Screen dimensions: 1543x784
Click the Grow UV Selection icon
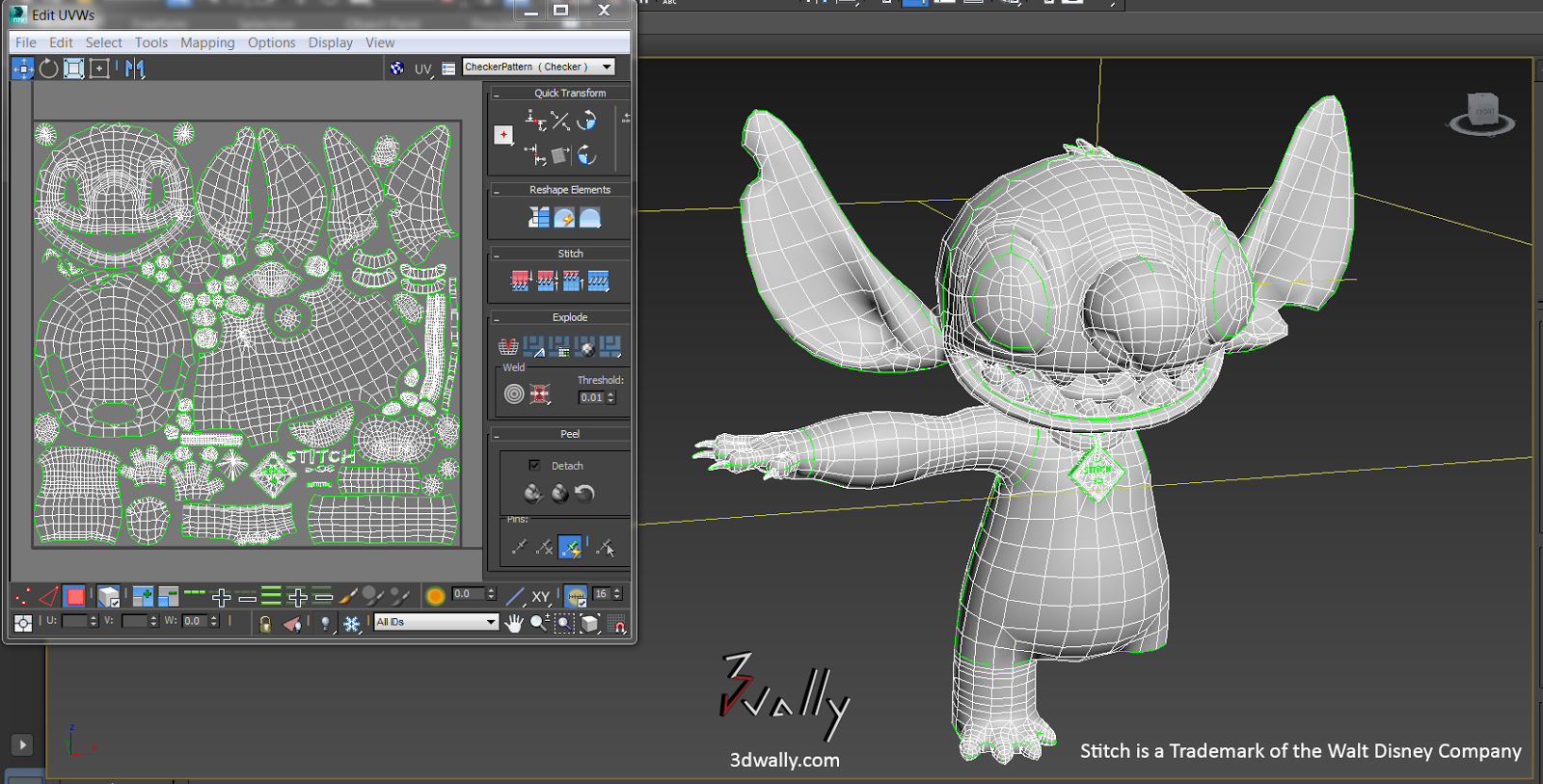(x=143, y=597)
